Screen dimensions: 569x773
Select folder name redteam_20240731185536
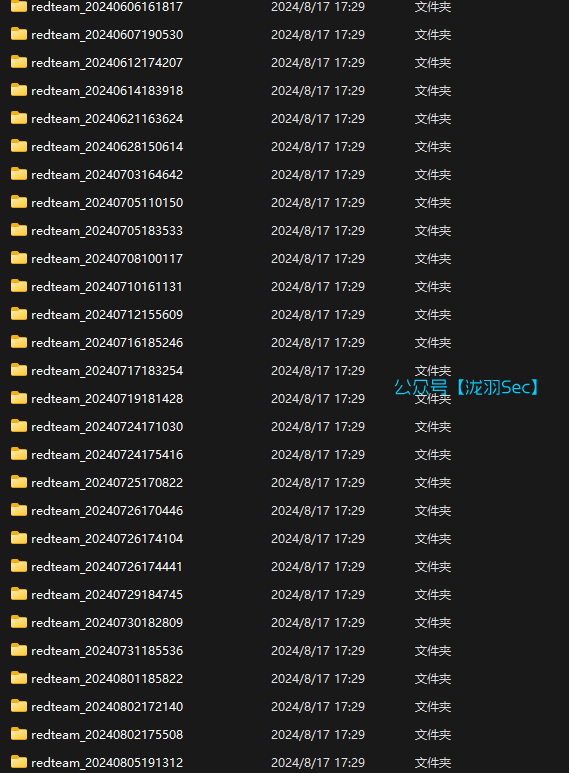click(107, 651)
